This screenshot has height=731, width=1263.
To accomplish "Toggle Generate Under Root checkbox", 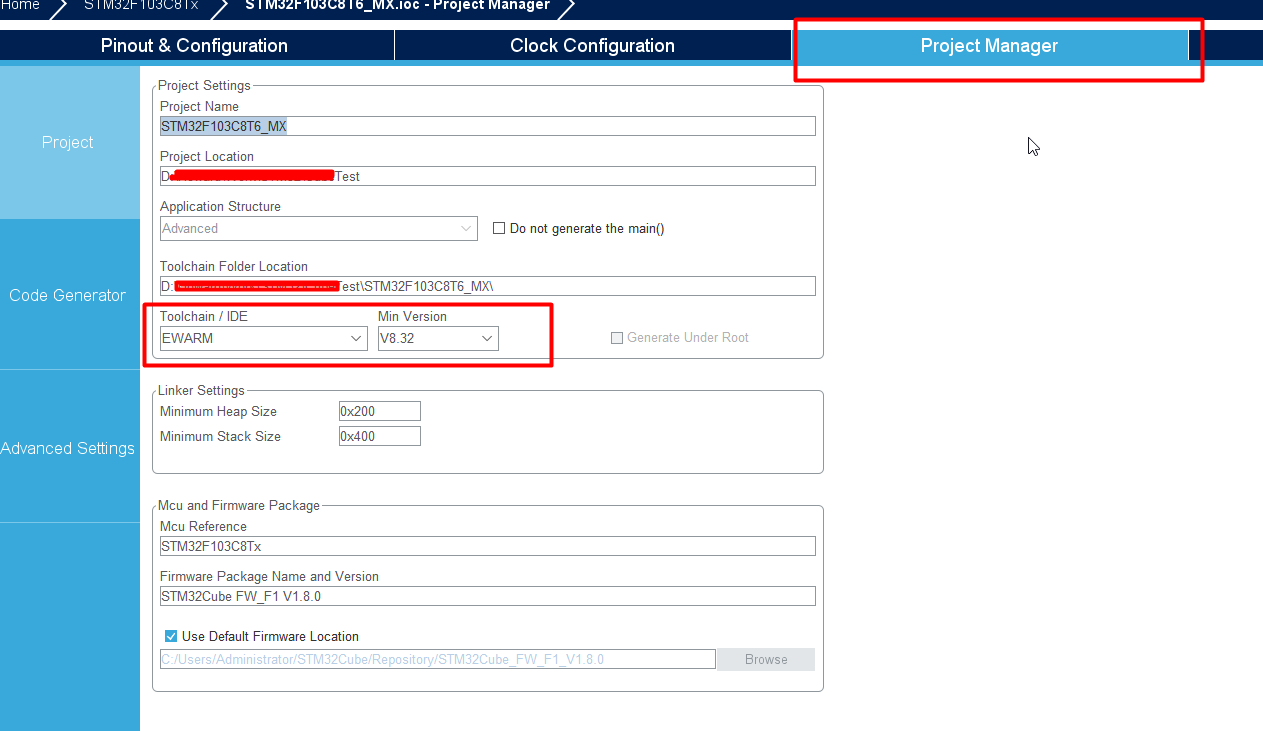I will [x=617, y=338].
